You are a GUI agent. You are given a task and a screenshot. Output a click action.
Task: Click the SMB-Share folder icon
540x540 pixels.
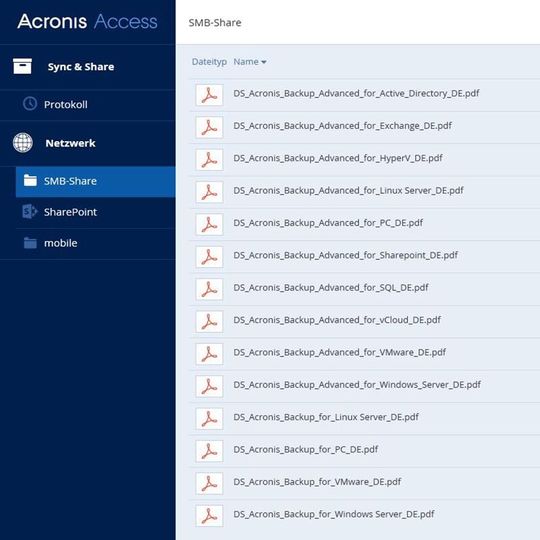pyautogui.click(x=30, y=180)
